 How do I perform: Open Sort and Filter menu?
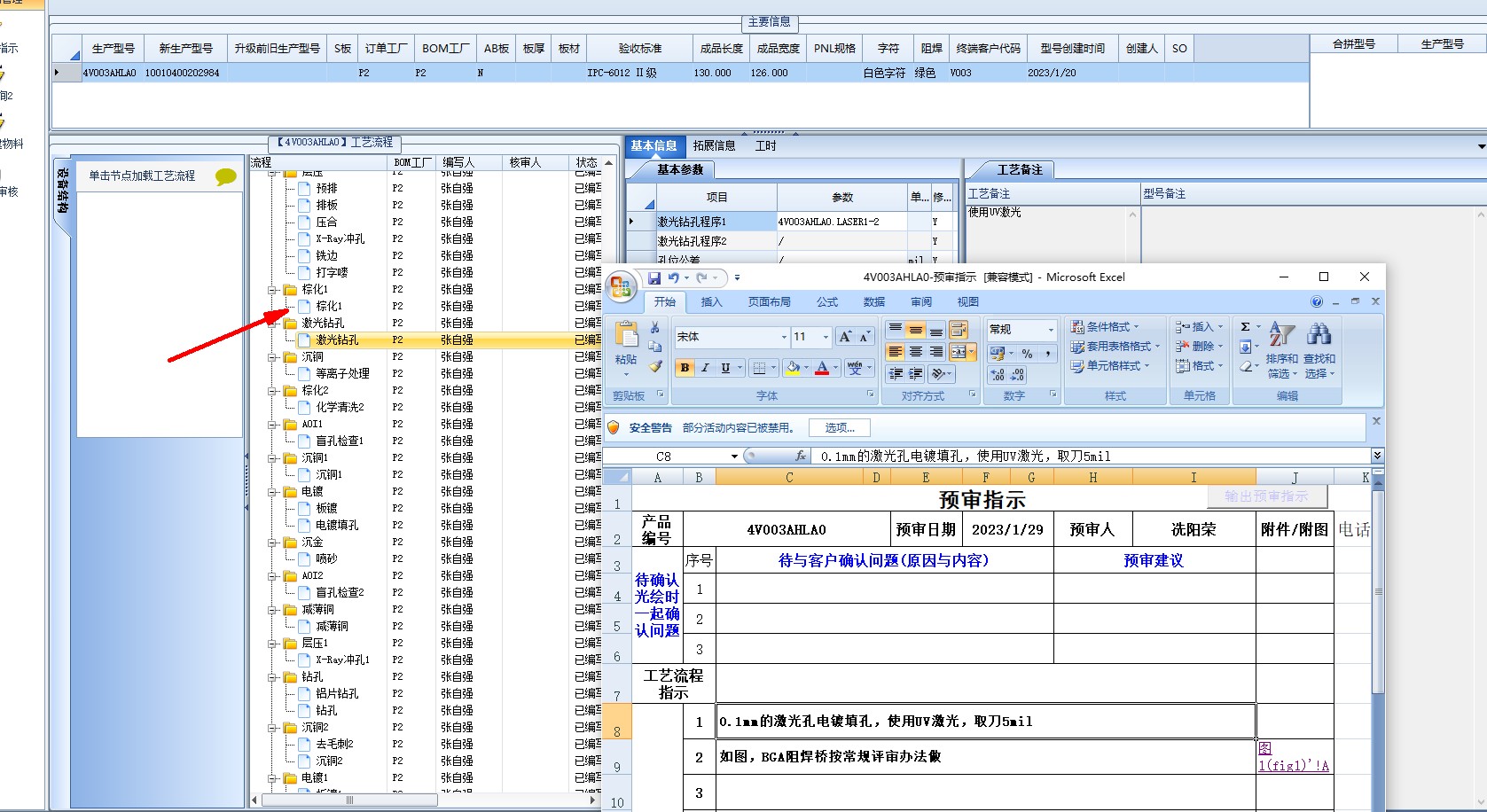(x=1281, y=349)
